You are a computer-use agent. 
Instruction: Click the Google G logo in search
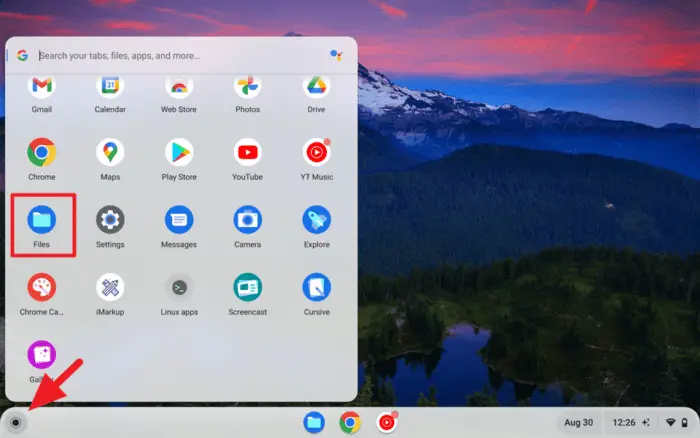(x=22, y=55)
